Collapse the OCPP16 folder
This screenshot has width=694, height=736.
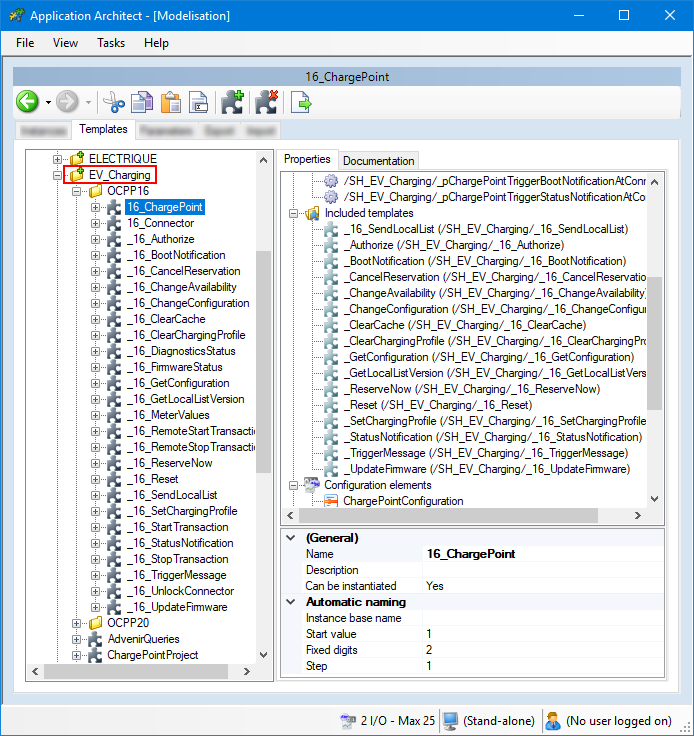coord(76,191)
